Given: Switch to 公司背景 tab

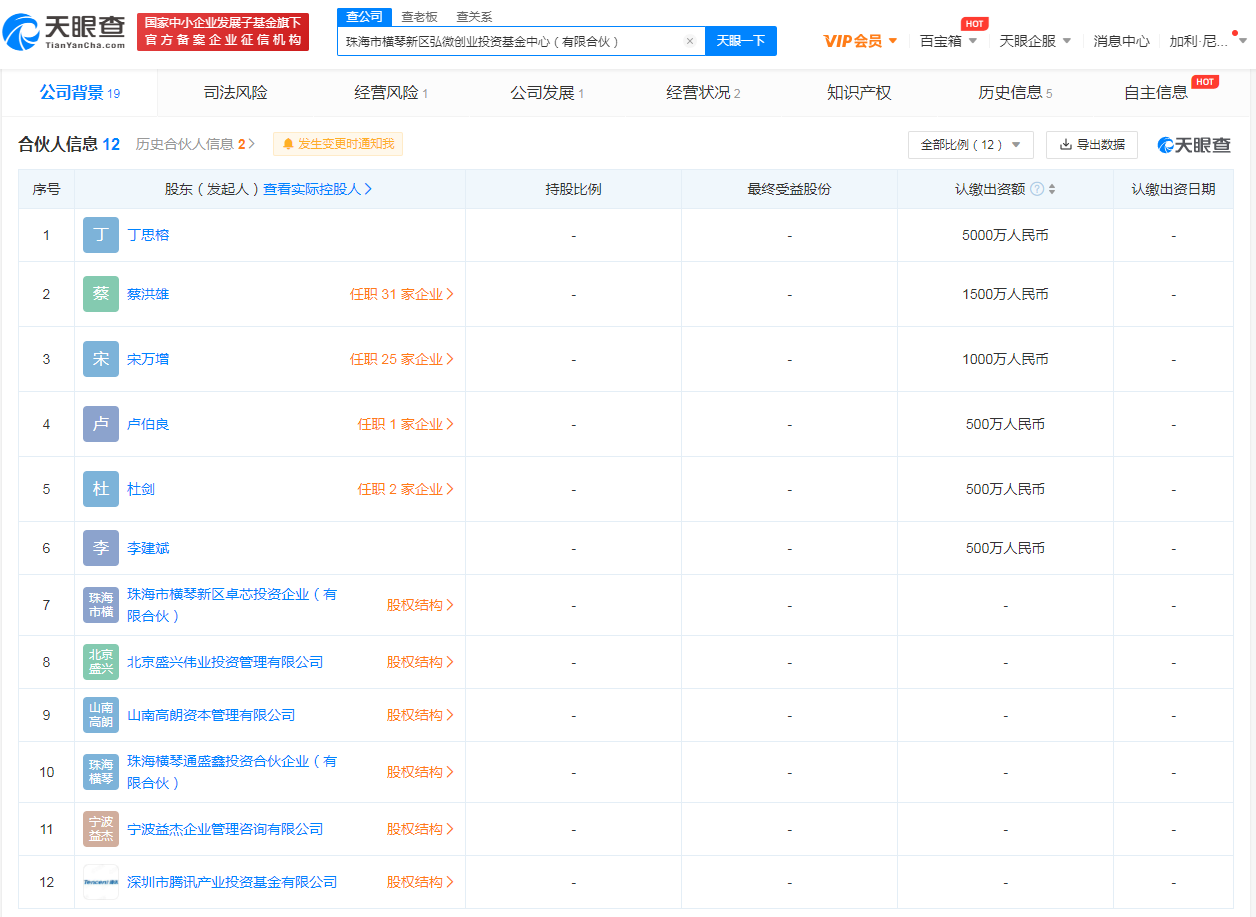Looking at the screenshot, I should 79,93.
